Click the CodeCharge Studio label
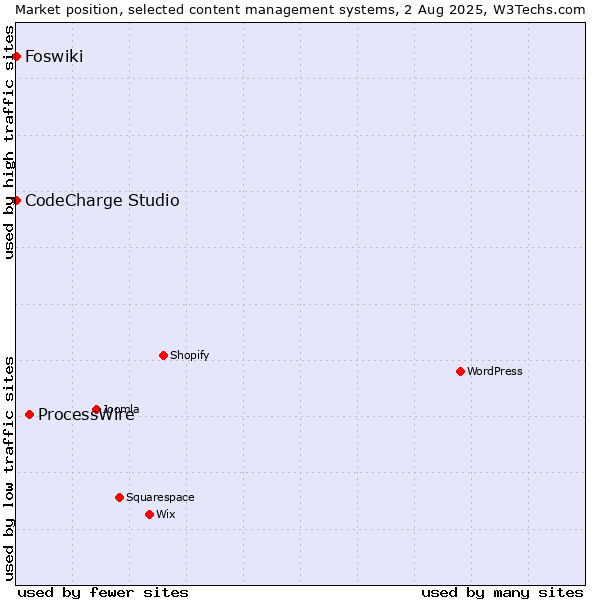This screenshot has width=600, height=600. pyautogui.click(x=102, y=201)
